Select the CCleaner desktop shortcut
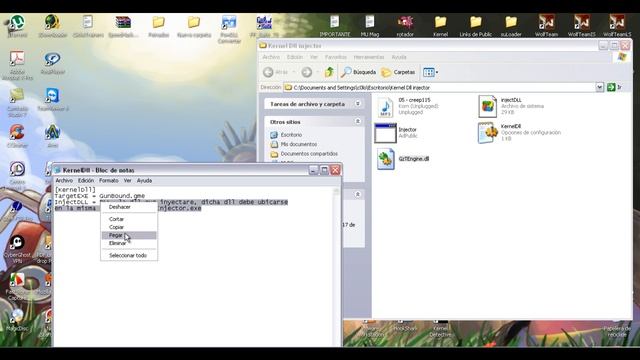640x360 pixels. click(x=17, y=136)
